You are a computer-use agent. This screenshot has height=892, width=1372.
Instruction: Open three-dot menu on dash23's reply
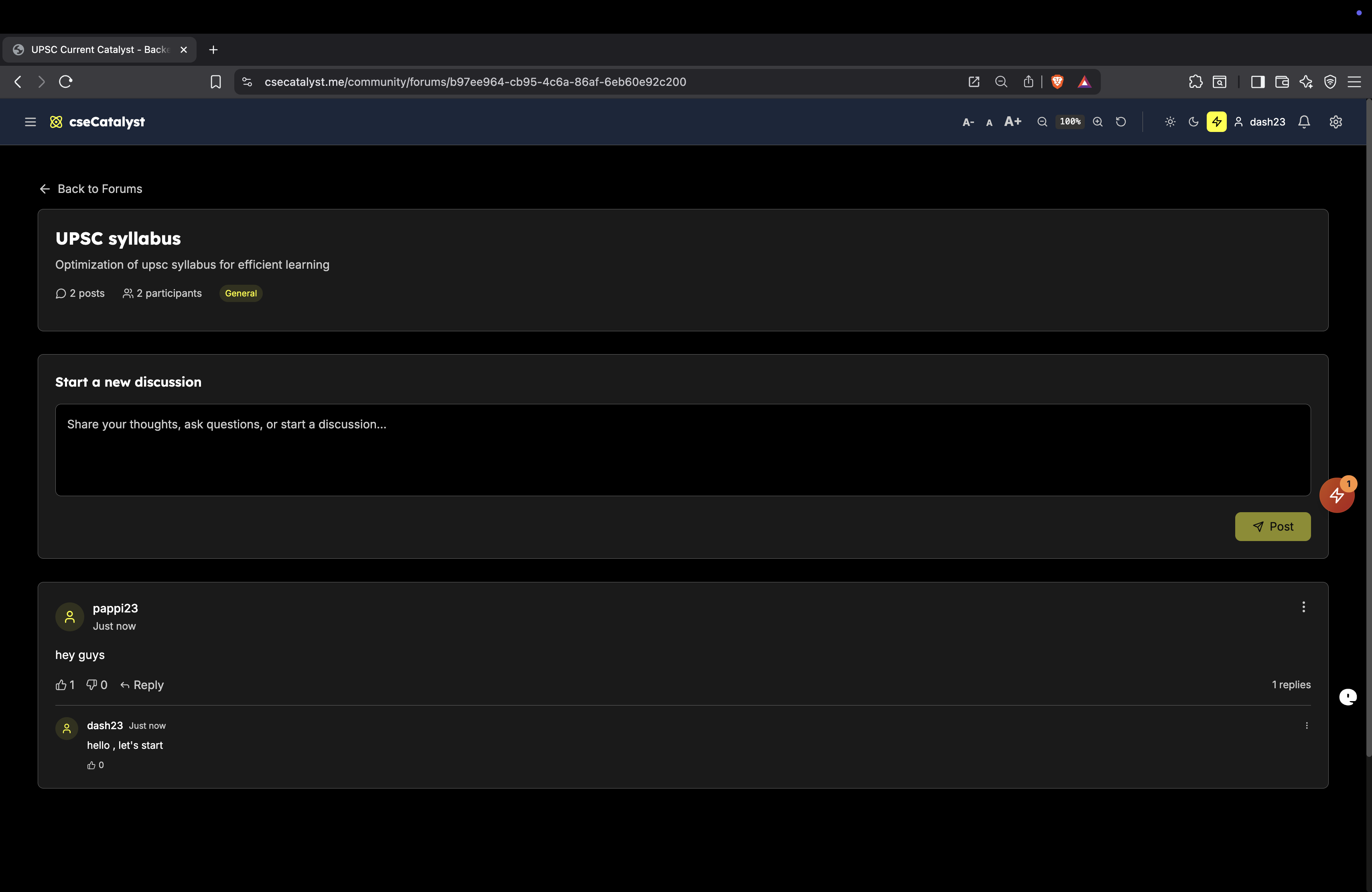1306,726
